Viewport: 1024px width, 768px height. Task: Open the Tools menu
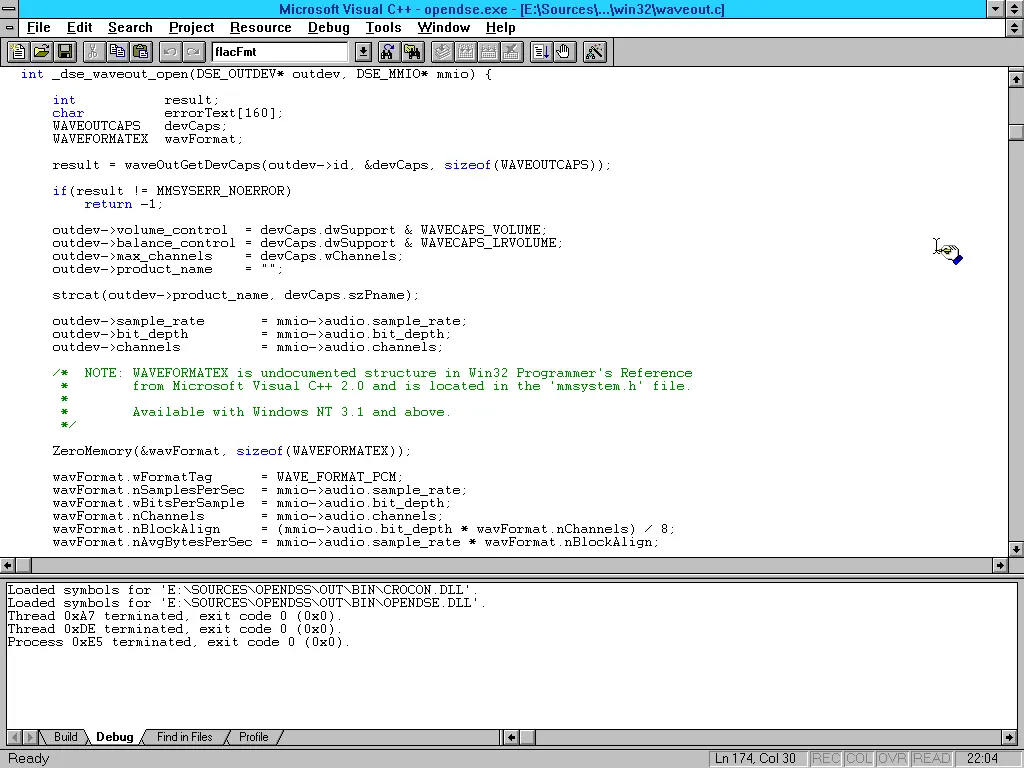click(x=383, y=27)
